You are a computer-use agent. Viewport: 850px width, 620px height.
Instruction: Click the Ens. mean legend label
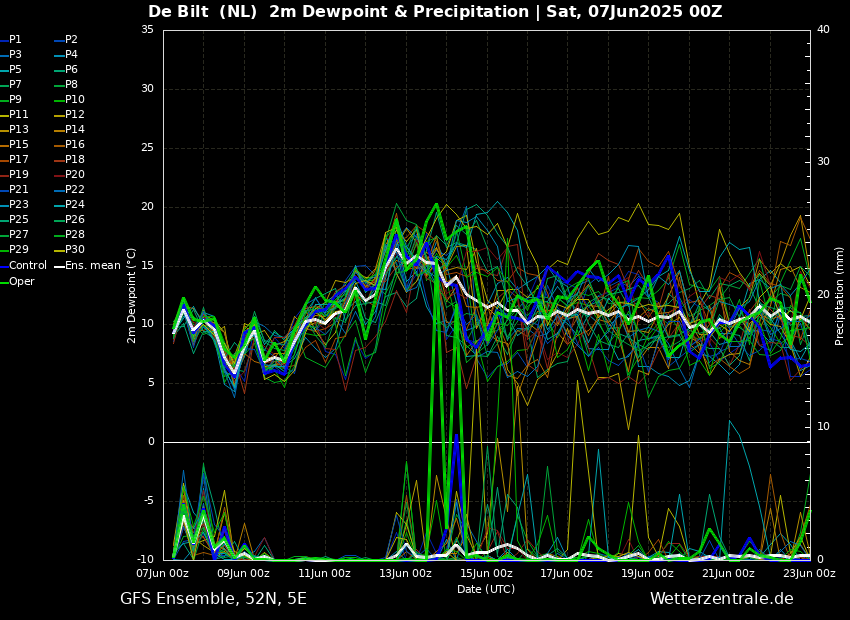tap(94, 266)
